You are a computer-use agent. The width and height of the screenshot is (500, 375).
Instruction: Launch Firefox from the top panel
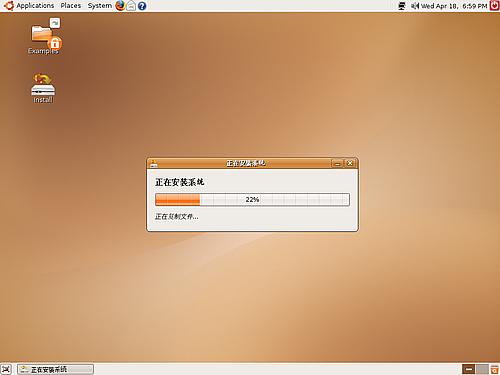coord(120,6)
